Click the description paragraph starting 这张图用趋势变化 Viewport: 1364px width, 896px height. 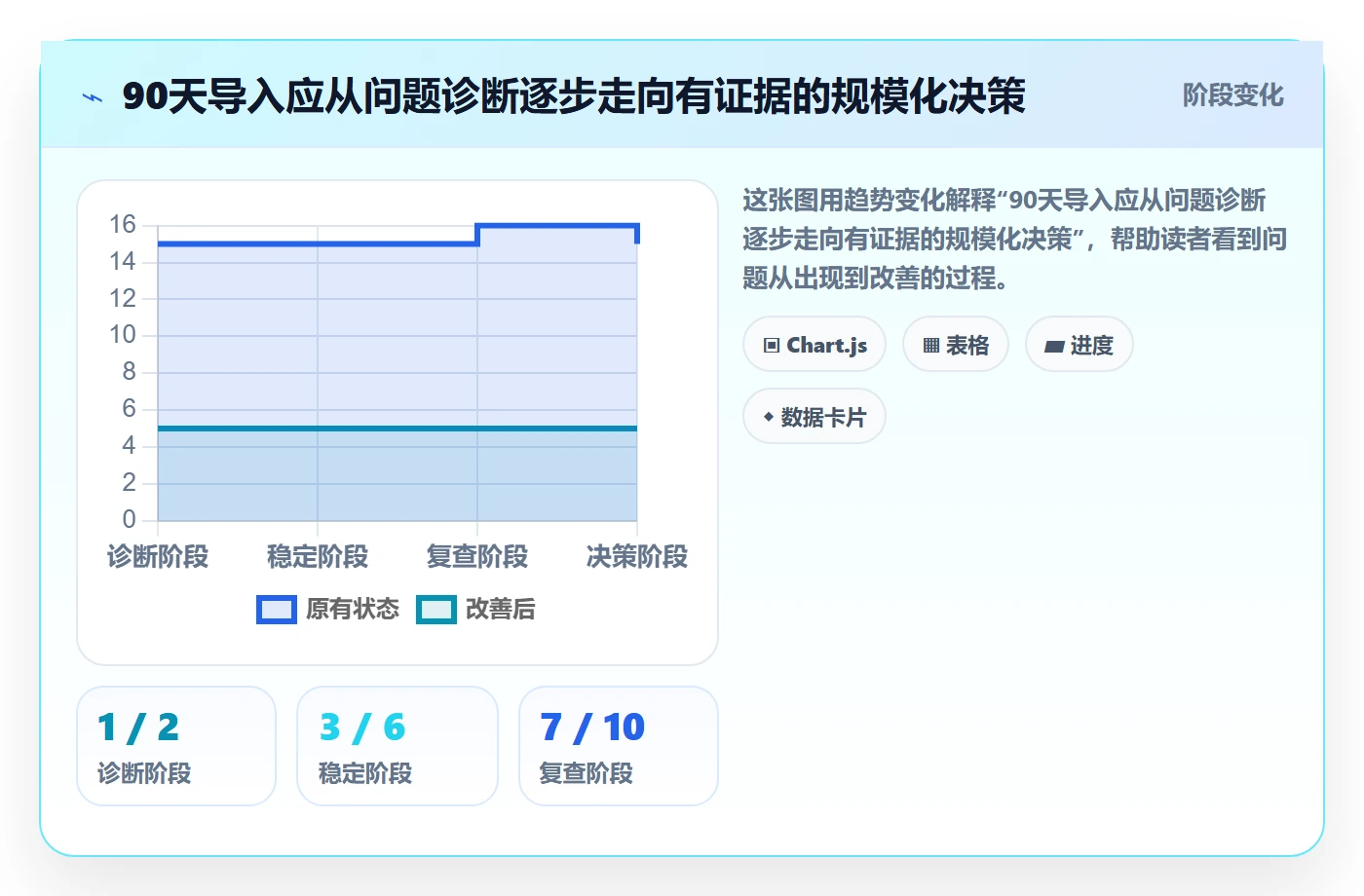[1014, 240]
